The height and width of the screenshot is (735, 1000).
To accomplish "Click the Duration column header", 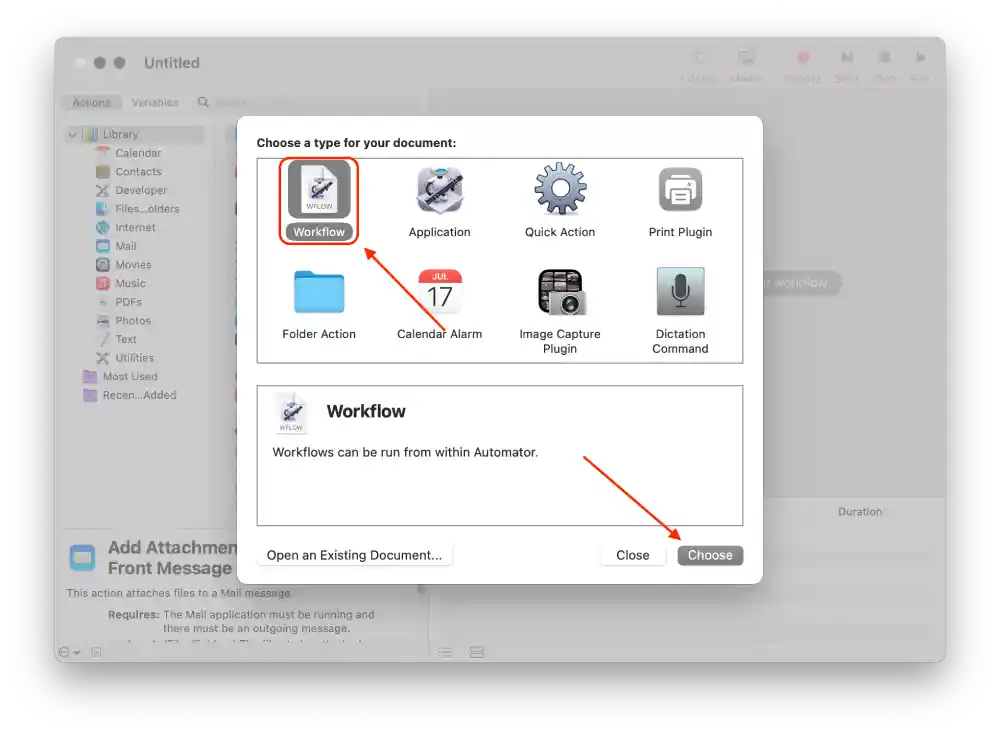I will pos(860,512).
